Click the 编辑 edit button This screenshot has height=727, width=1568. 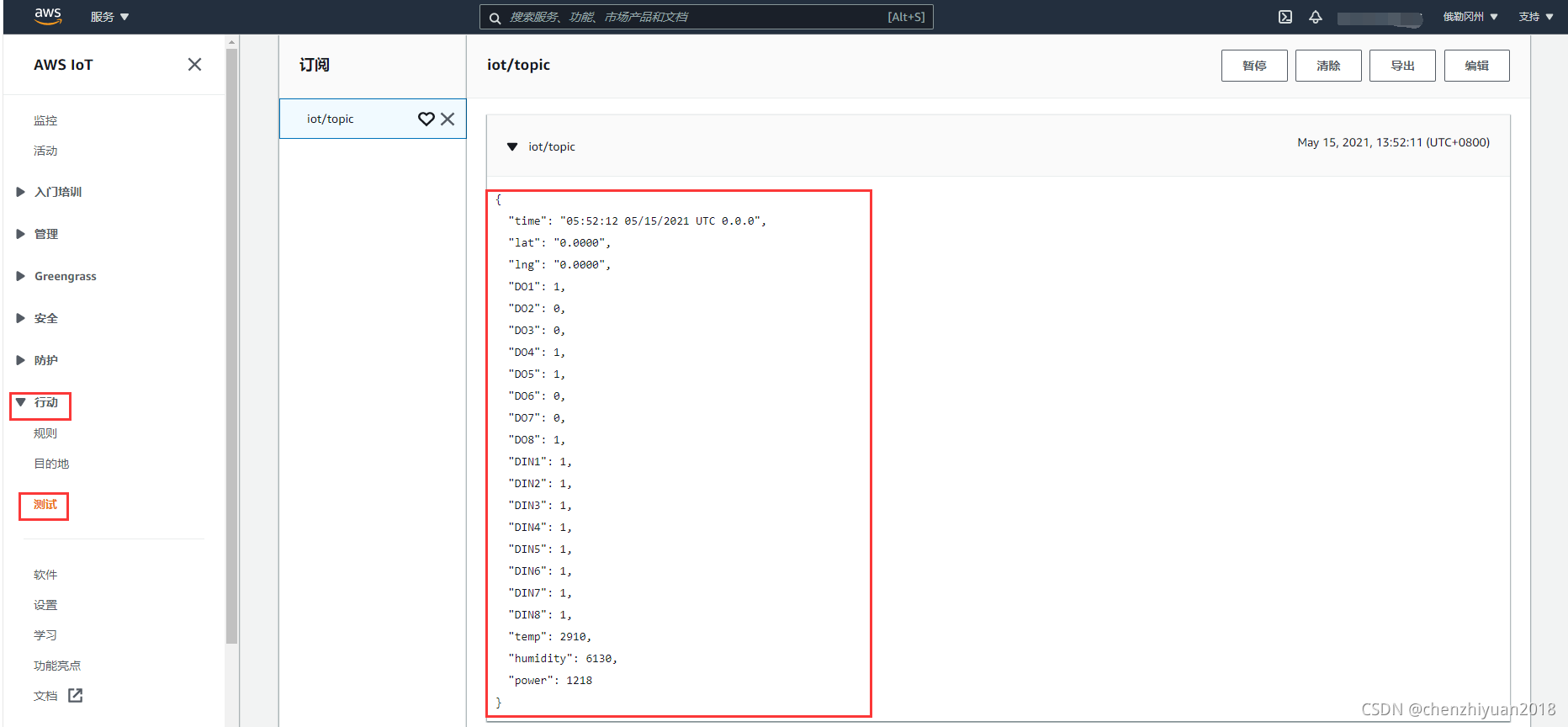pyautogui.click(x=1476, y=66)
